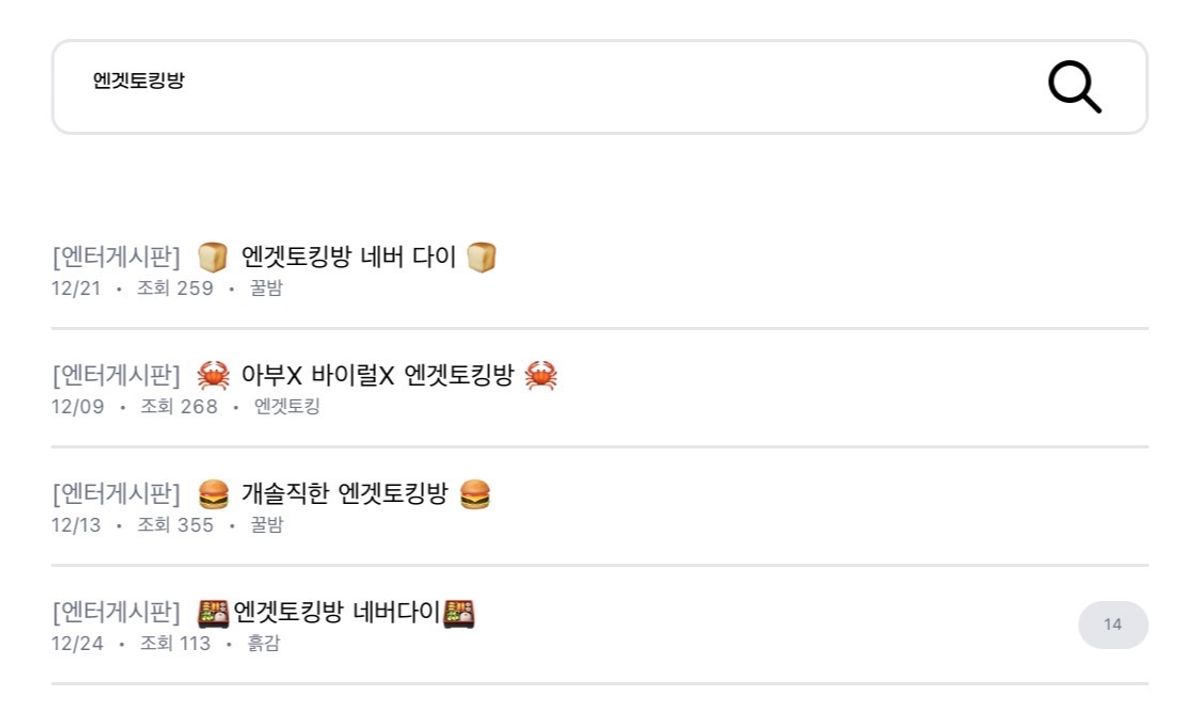
Task: Click author 꿀밤 under the 12/13 post
Action: (x=266, y=525)
